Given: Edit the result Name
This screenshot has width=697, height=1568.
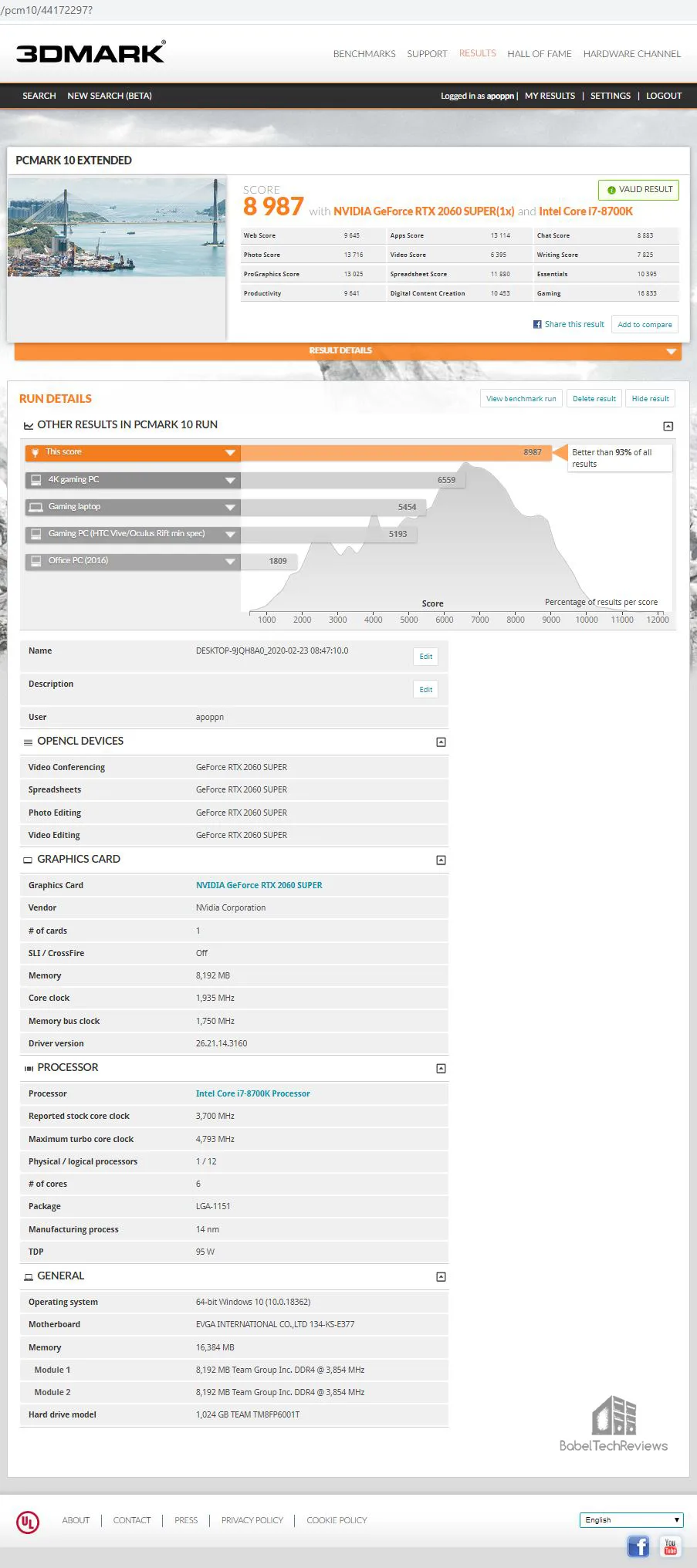Looking at the screenshot, I should click(x=426, y=657).
